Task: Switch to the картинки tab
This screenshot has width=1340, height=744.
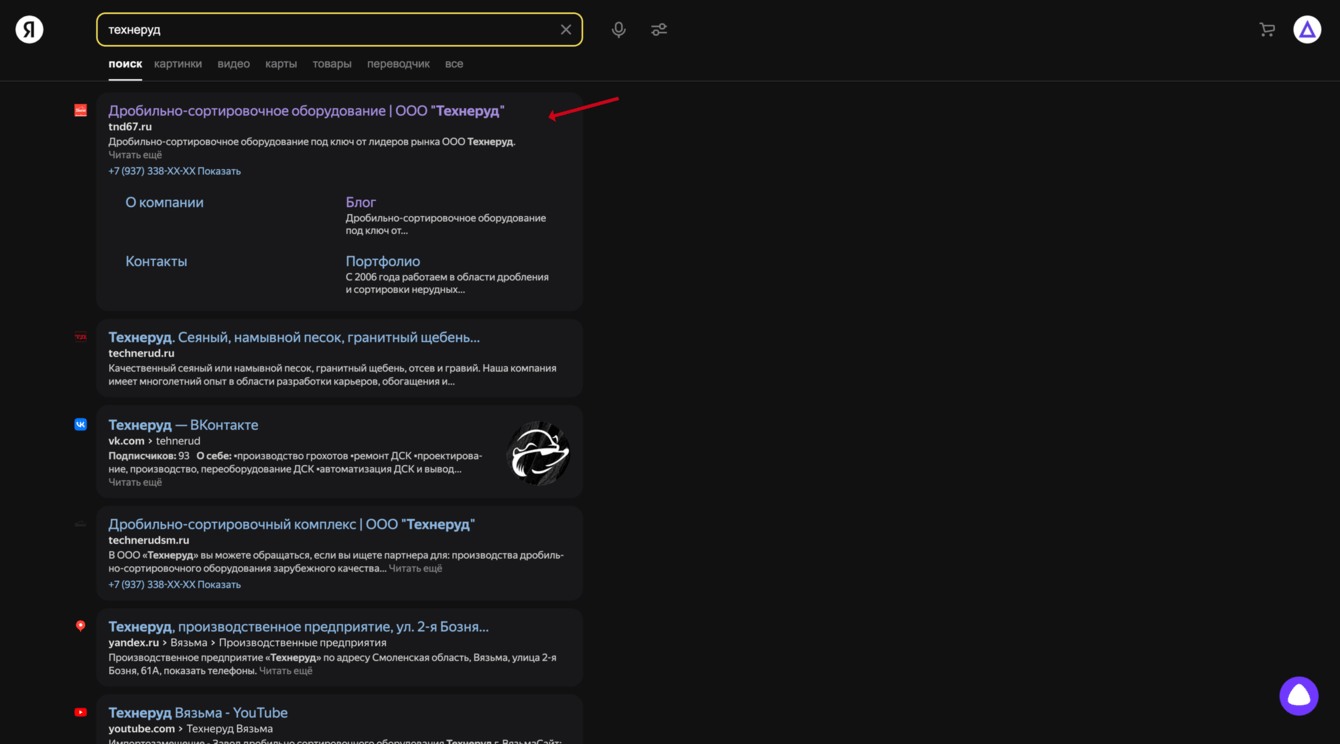Action: 178,64
